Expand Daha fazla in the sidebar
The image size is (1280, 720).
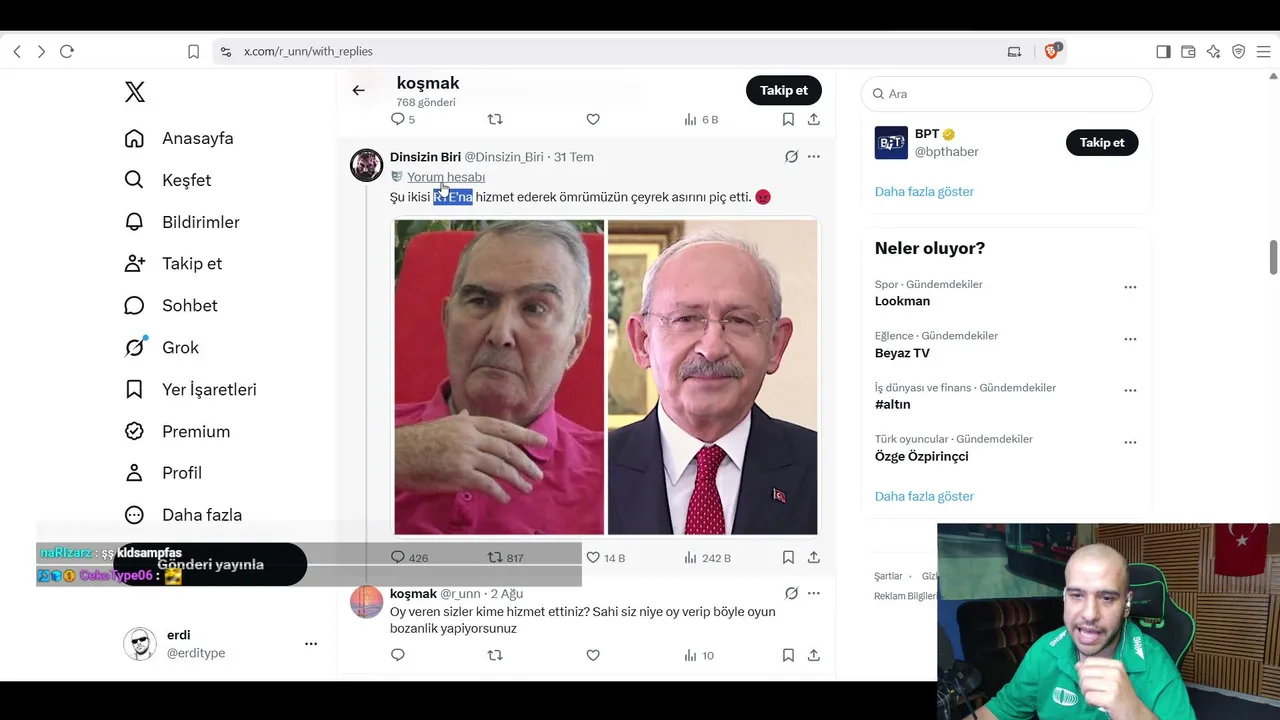(183, 515)
